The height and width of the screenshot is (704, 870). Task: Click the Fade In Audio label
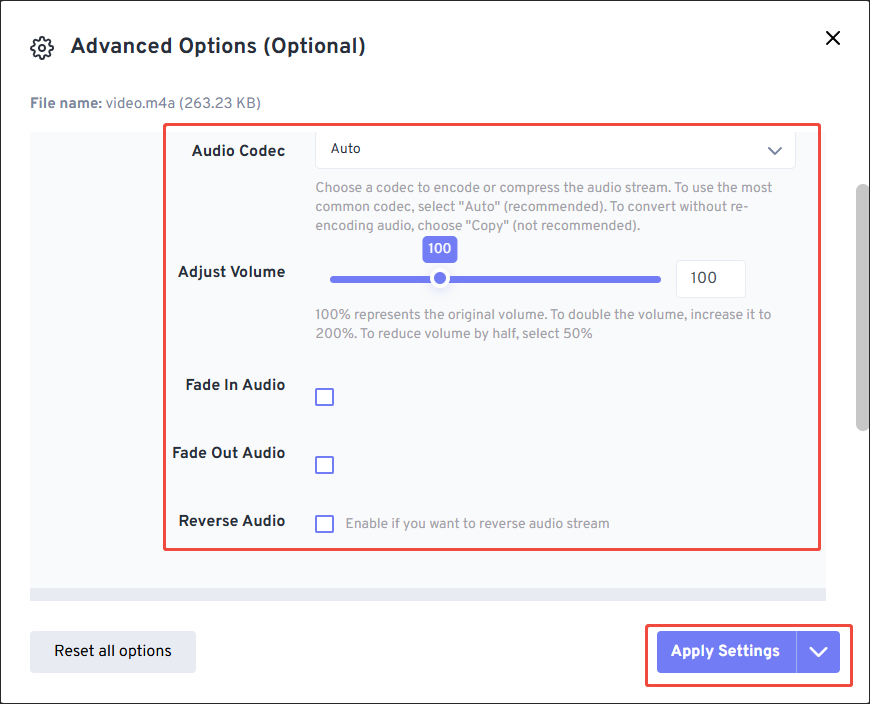click(234, 384)
